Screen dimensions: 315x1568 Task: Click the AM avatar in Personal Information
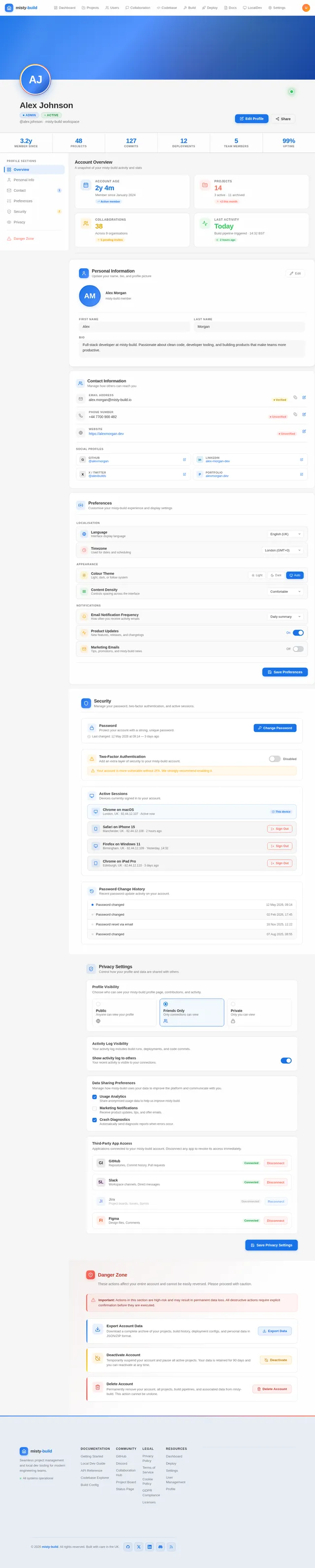click(90, 296)
